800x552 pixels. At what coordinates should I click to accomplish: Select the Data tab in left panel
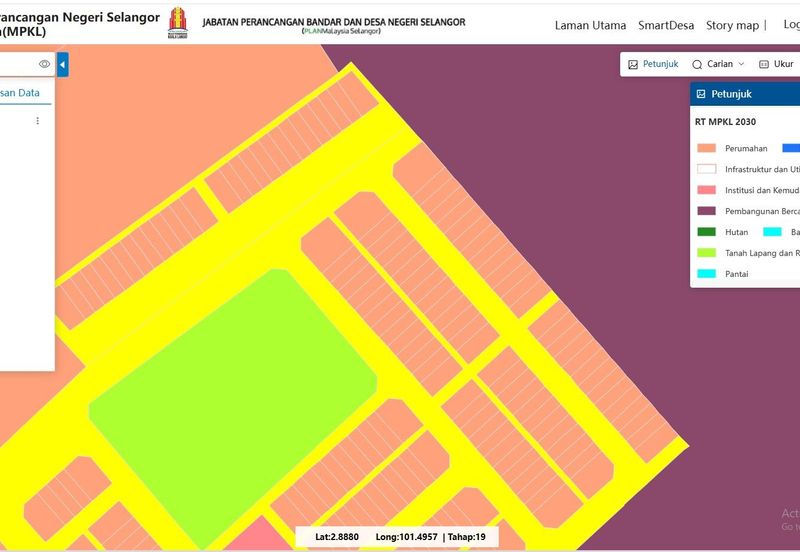tap(20, 93)
